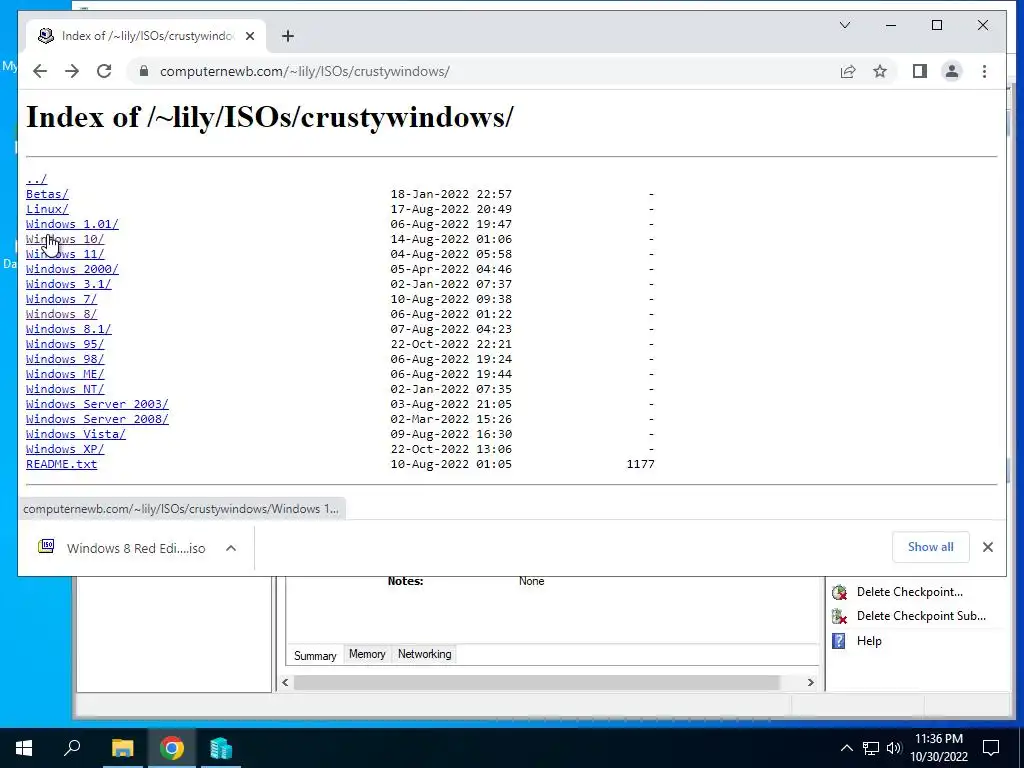Open the Windows 1.01/ folder
Image resolution: width=1024 pixels, height=768 pixels.
72,224
